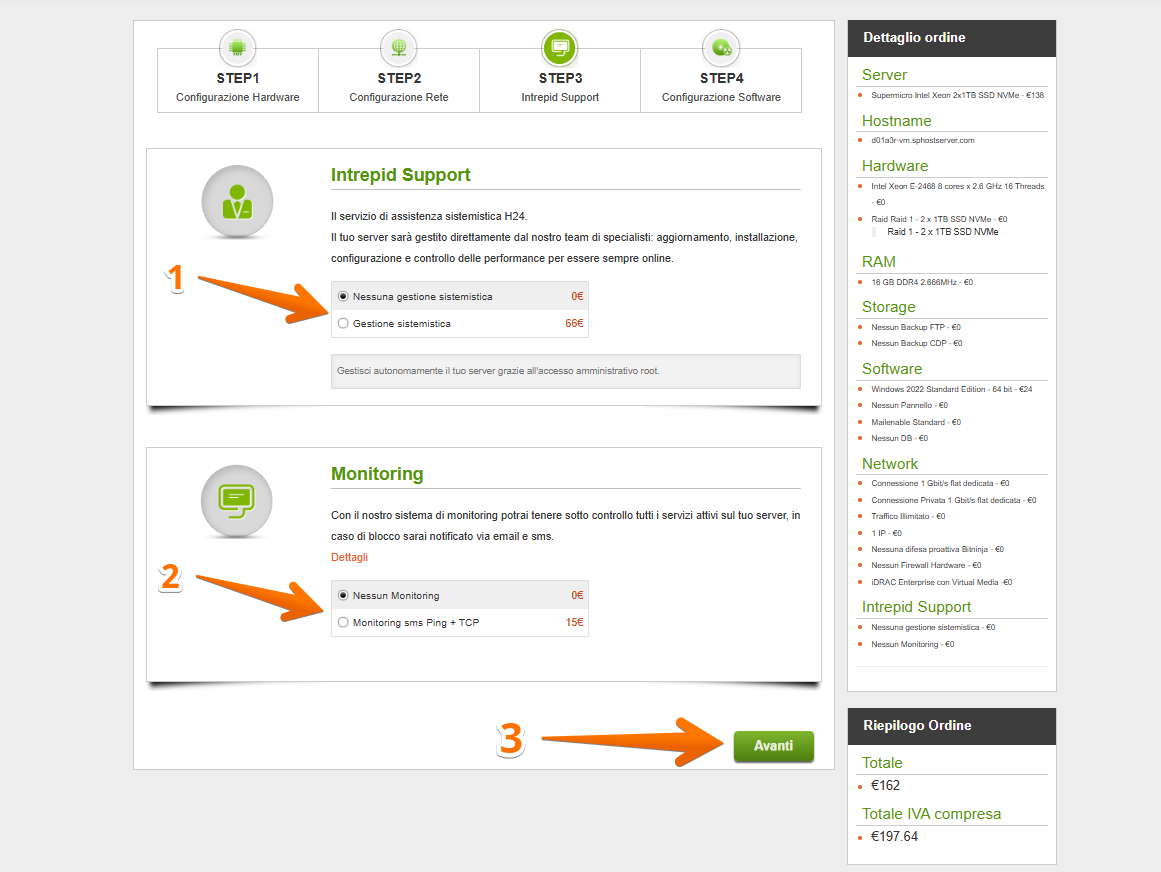The height and width of the screenshot is (872, 1161).
Task: Select Nessuna gestione sistemistica radio option
Action: [344, 297]
